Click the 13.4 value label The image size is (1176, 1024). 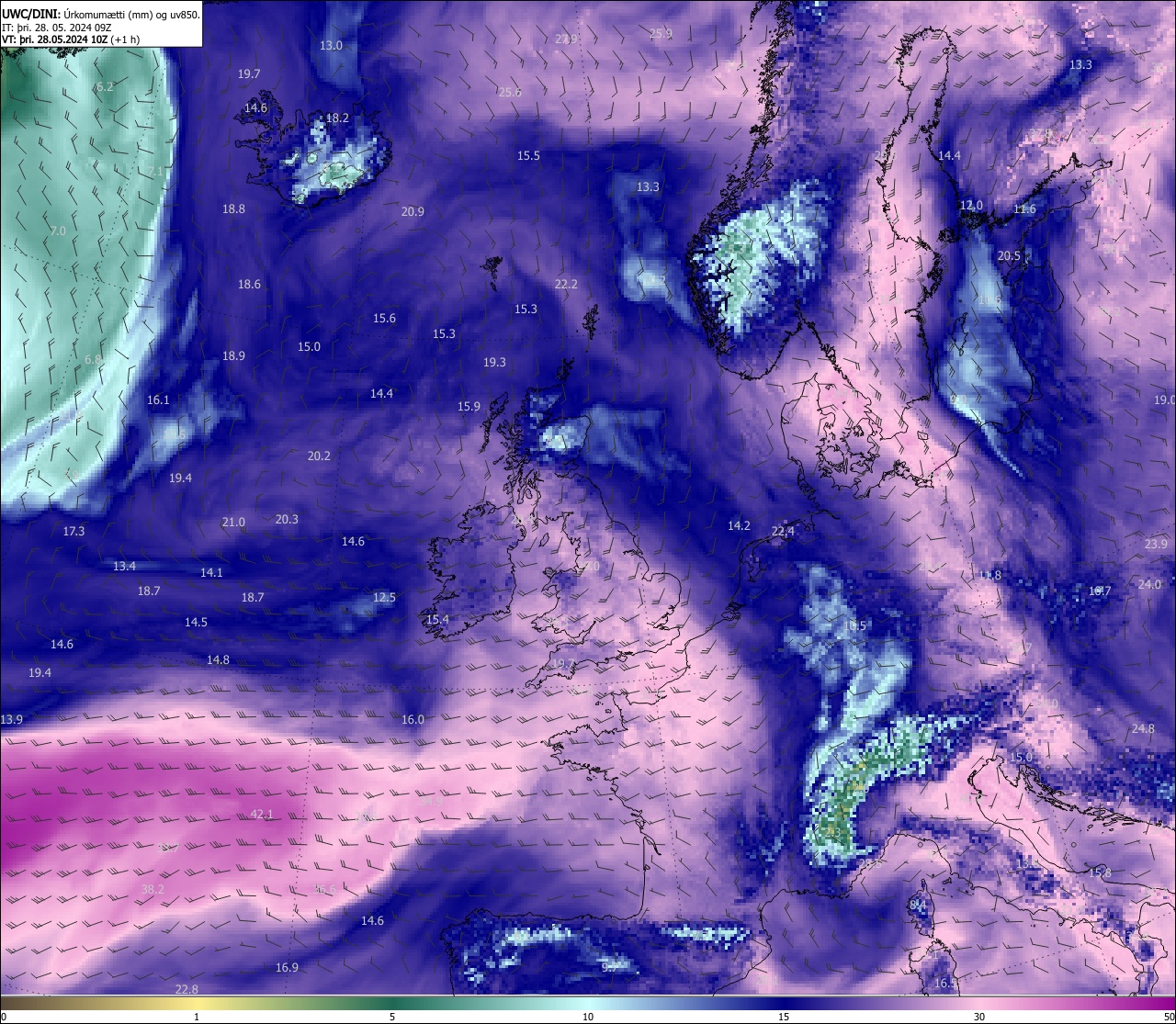124,566
